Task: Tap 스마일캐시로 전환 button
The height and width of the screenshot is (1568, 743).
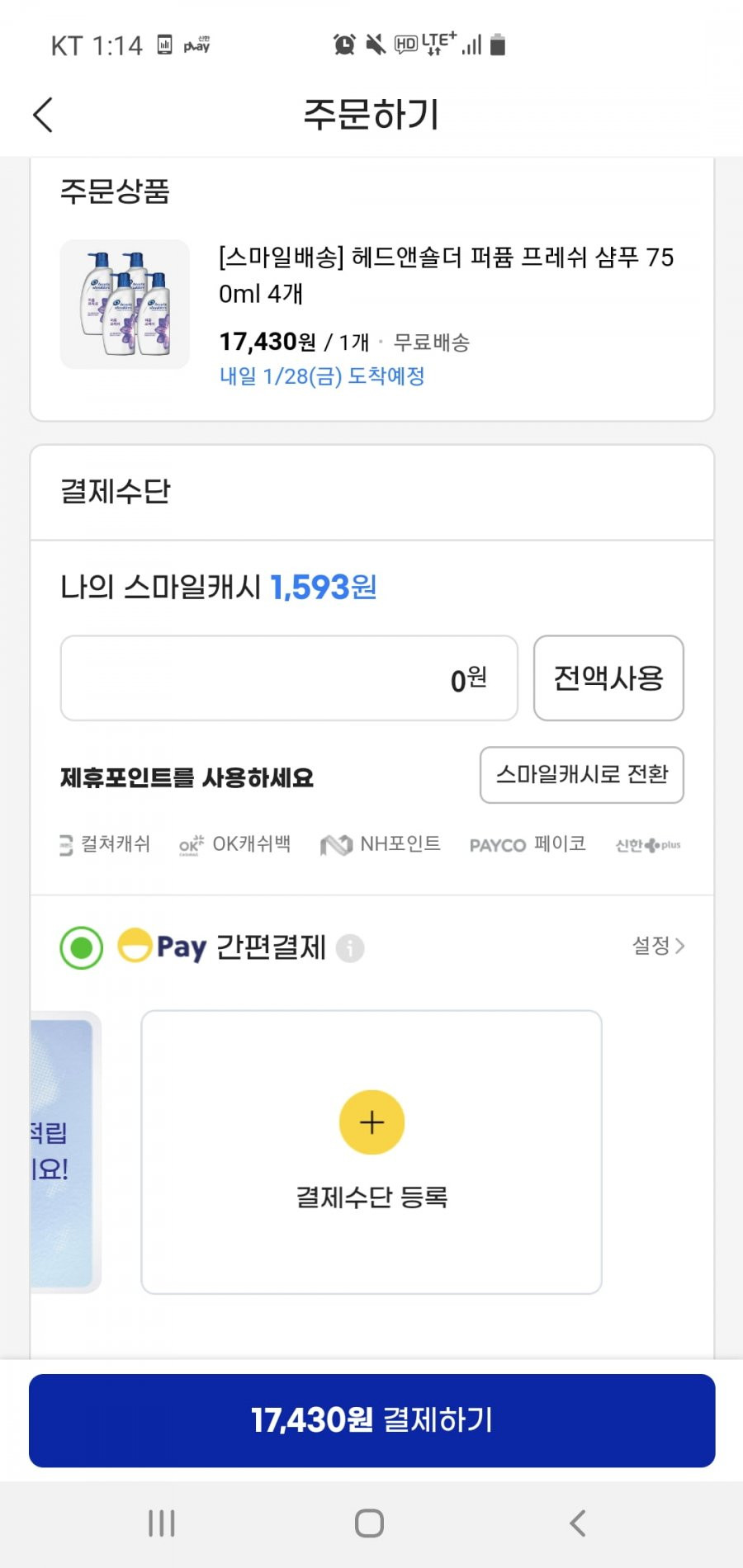Action: pyautogui.click(x=582, y=775)
